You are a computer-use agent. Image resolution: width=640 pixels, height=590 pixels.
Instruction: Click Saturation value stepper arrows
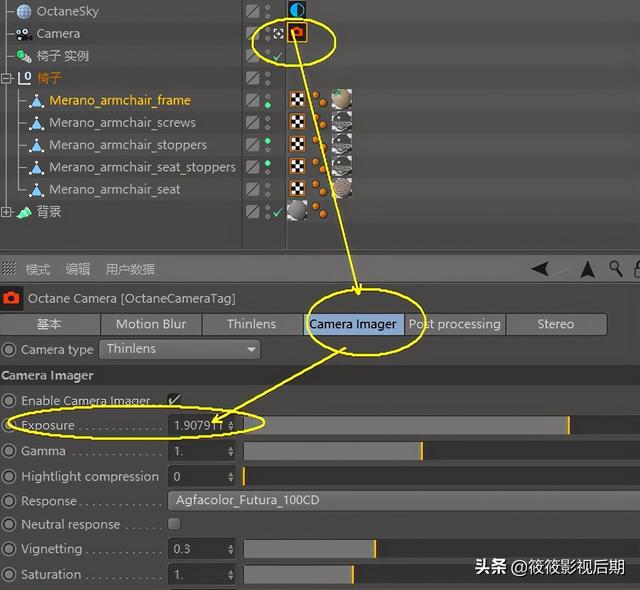coord(231,574)
